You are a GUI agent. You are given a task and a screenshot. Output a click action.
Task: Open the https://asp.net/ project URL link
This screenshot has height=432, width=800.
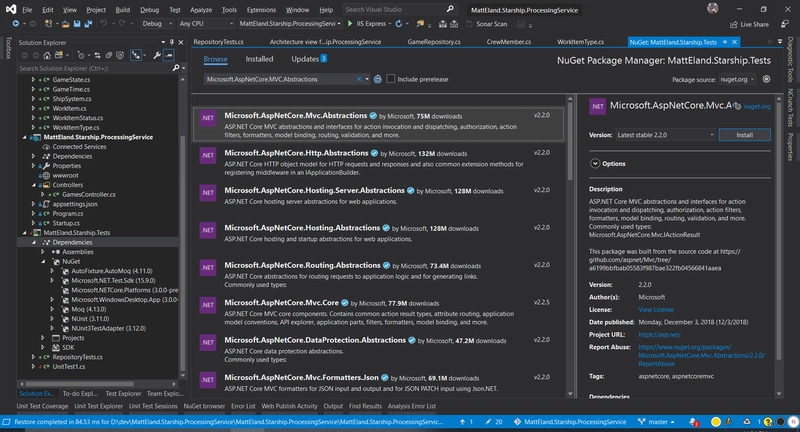[659, 335]
